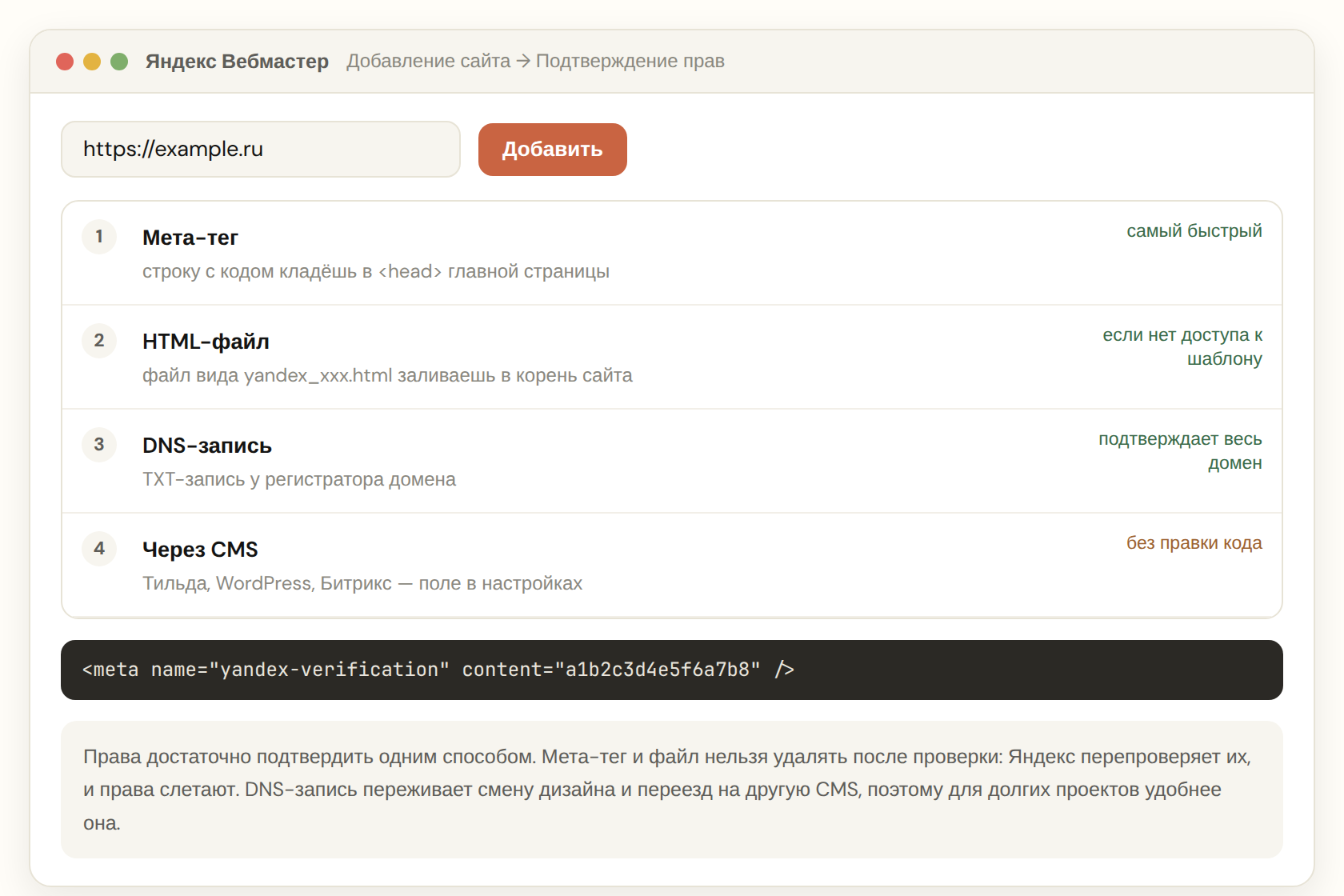Click the Тильда, WordPress, Битрикс description
Viewport: 1344px width, 896px height.
[x=362, y=583]
